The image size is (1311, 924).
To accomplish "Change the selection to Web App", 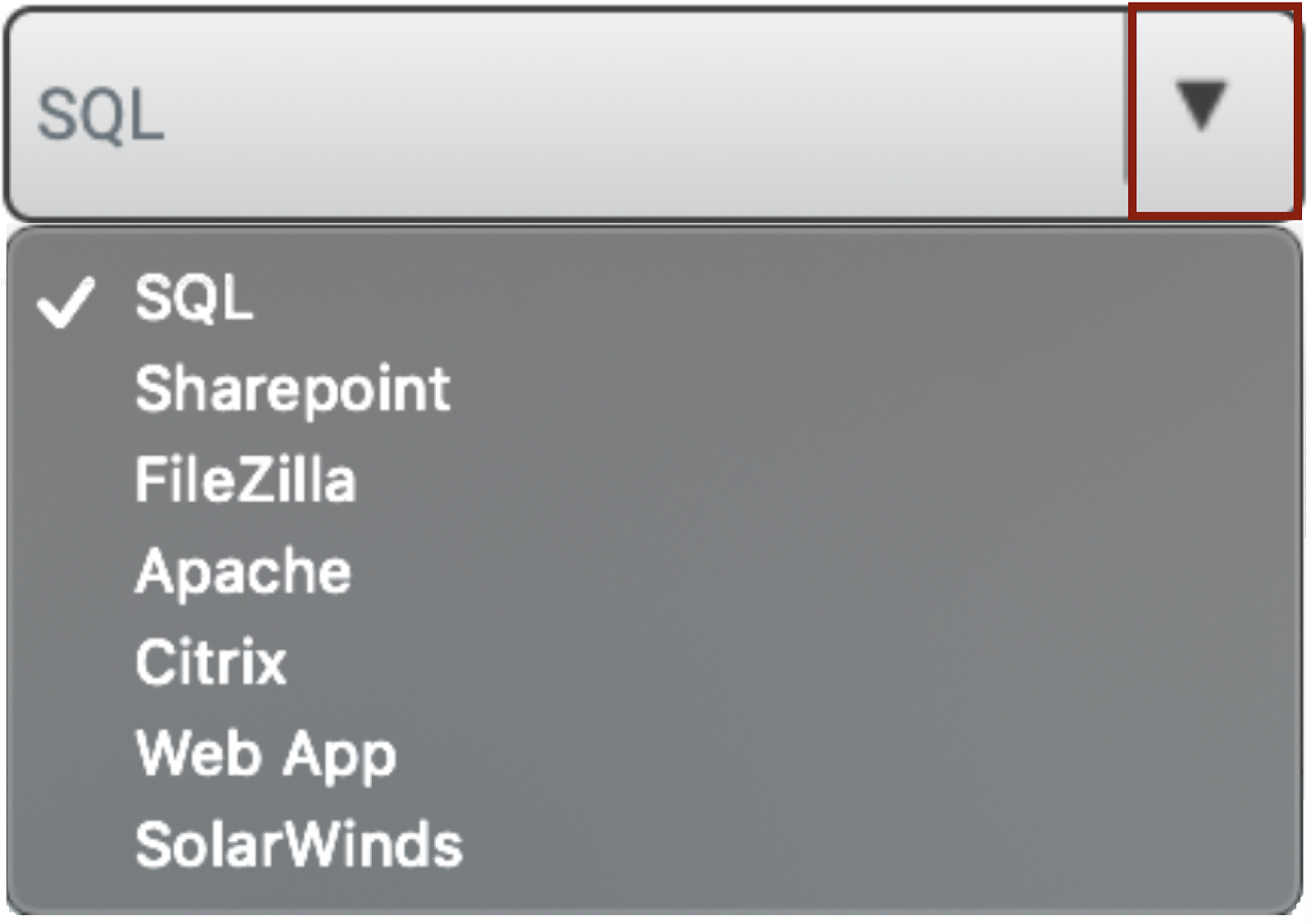I will click(x=265, y=754).
